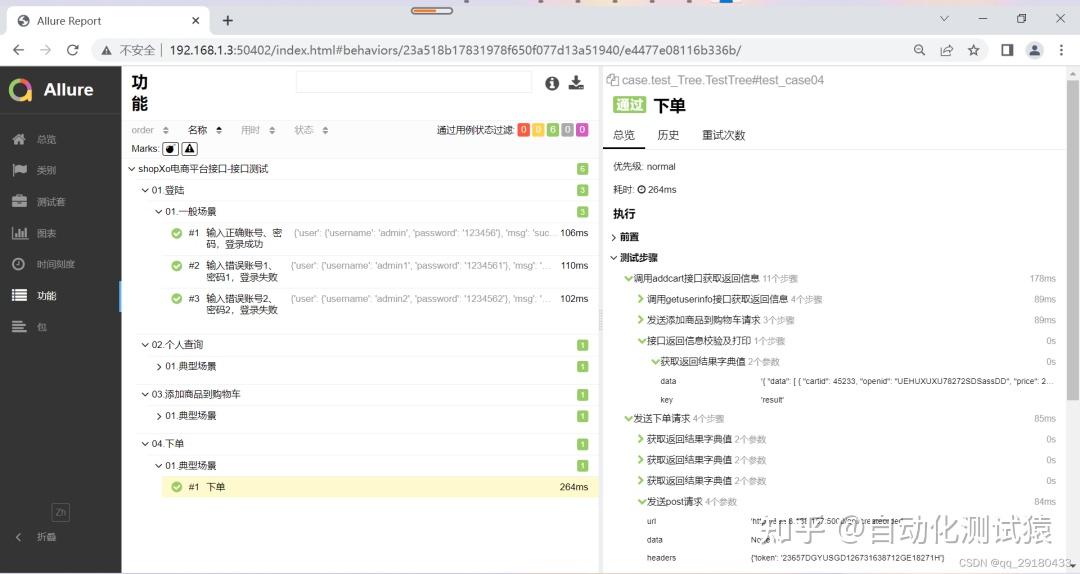This screenshot has height=574, width=1080.
Task: Download the CSV via download icon
Action: (577, 83)
